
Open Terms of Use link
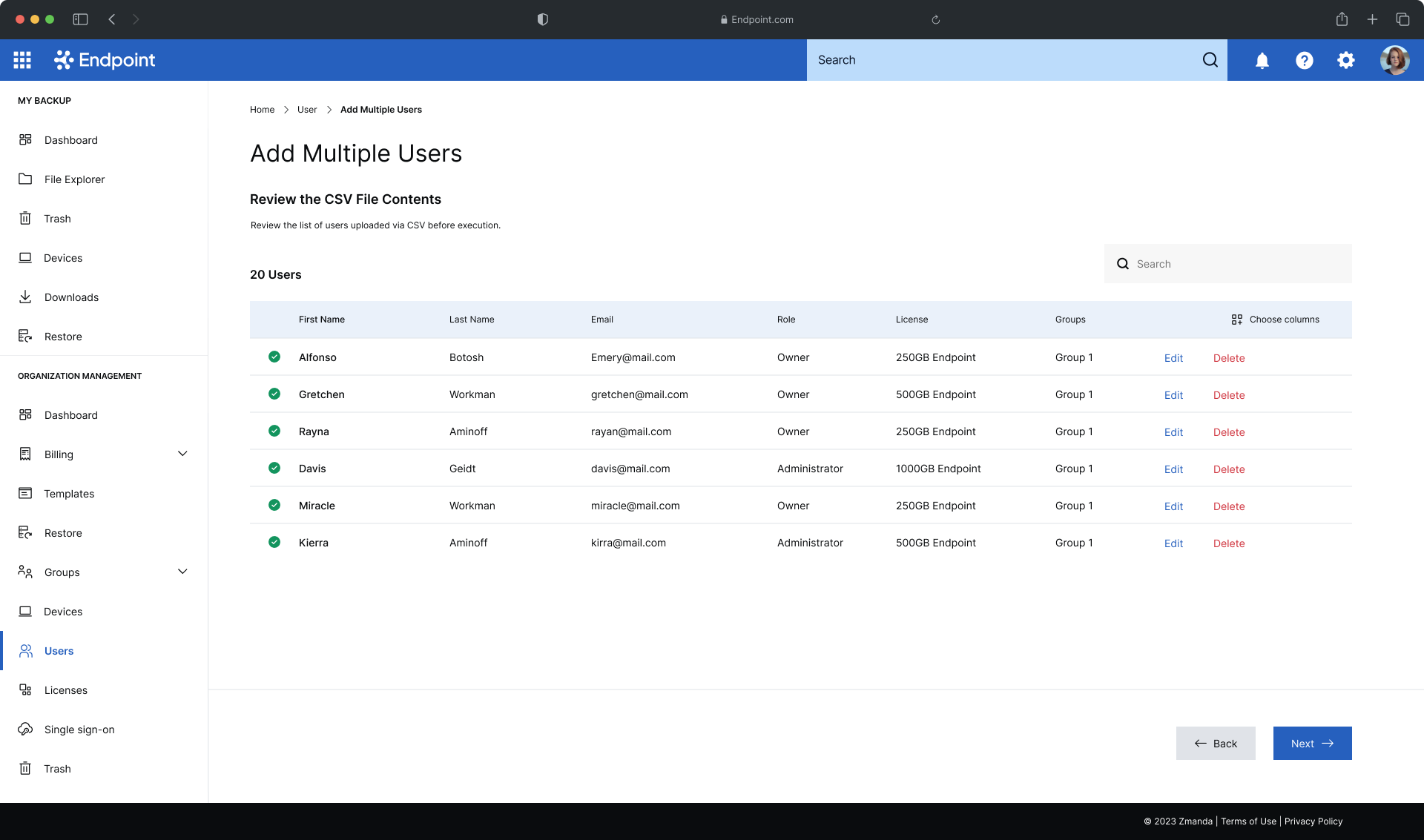pos(1248,821)
